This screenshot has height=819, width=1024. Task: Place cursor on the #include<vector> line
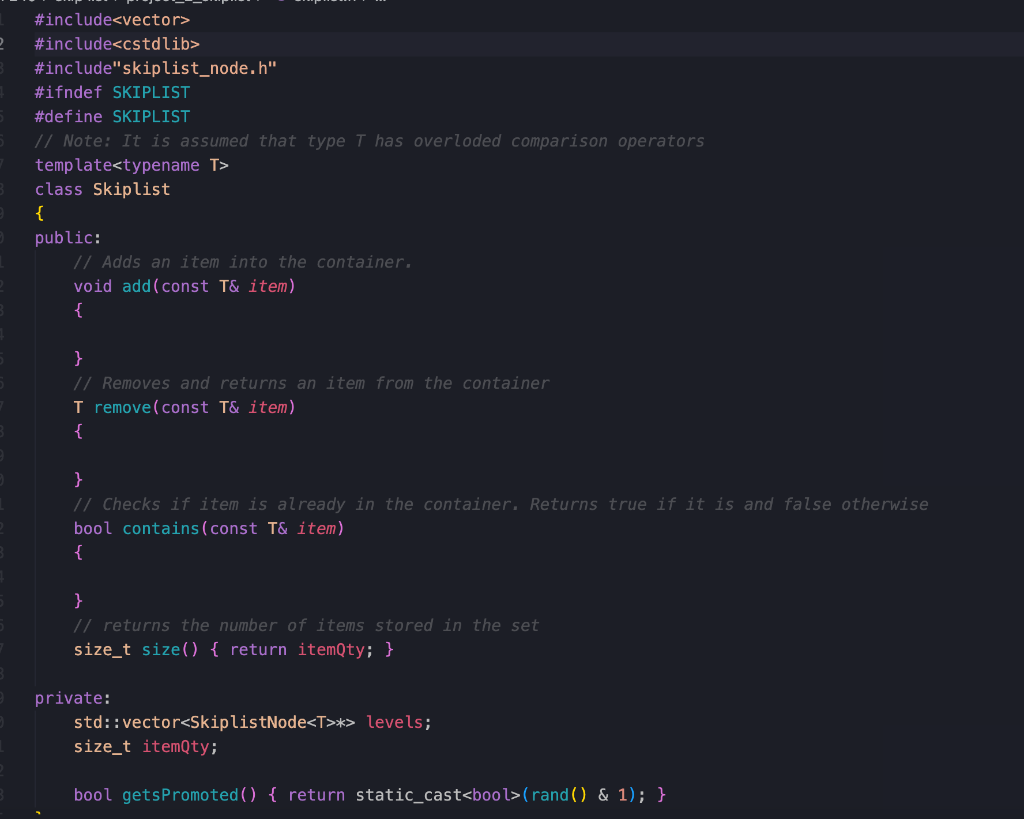pyautogui.click(x=112, y=20)
